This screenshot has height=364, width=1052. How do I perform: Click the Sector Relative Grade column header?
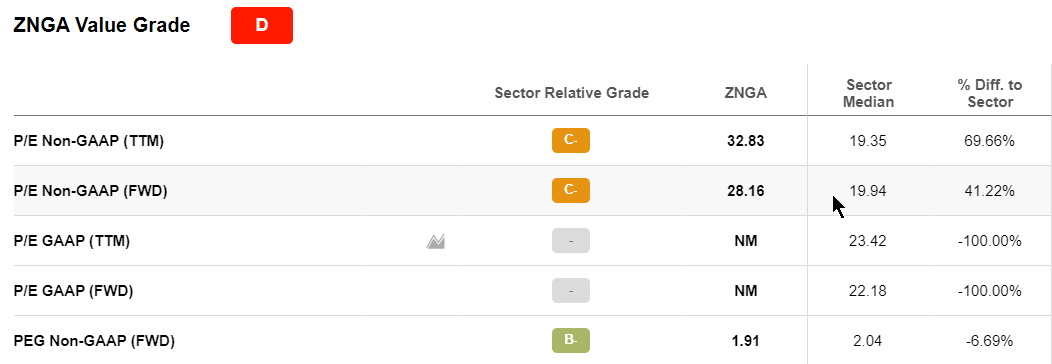tap(572, 93)
